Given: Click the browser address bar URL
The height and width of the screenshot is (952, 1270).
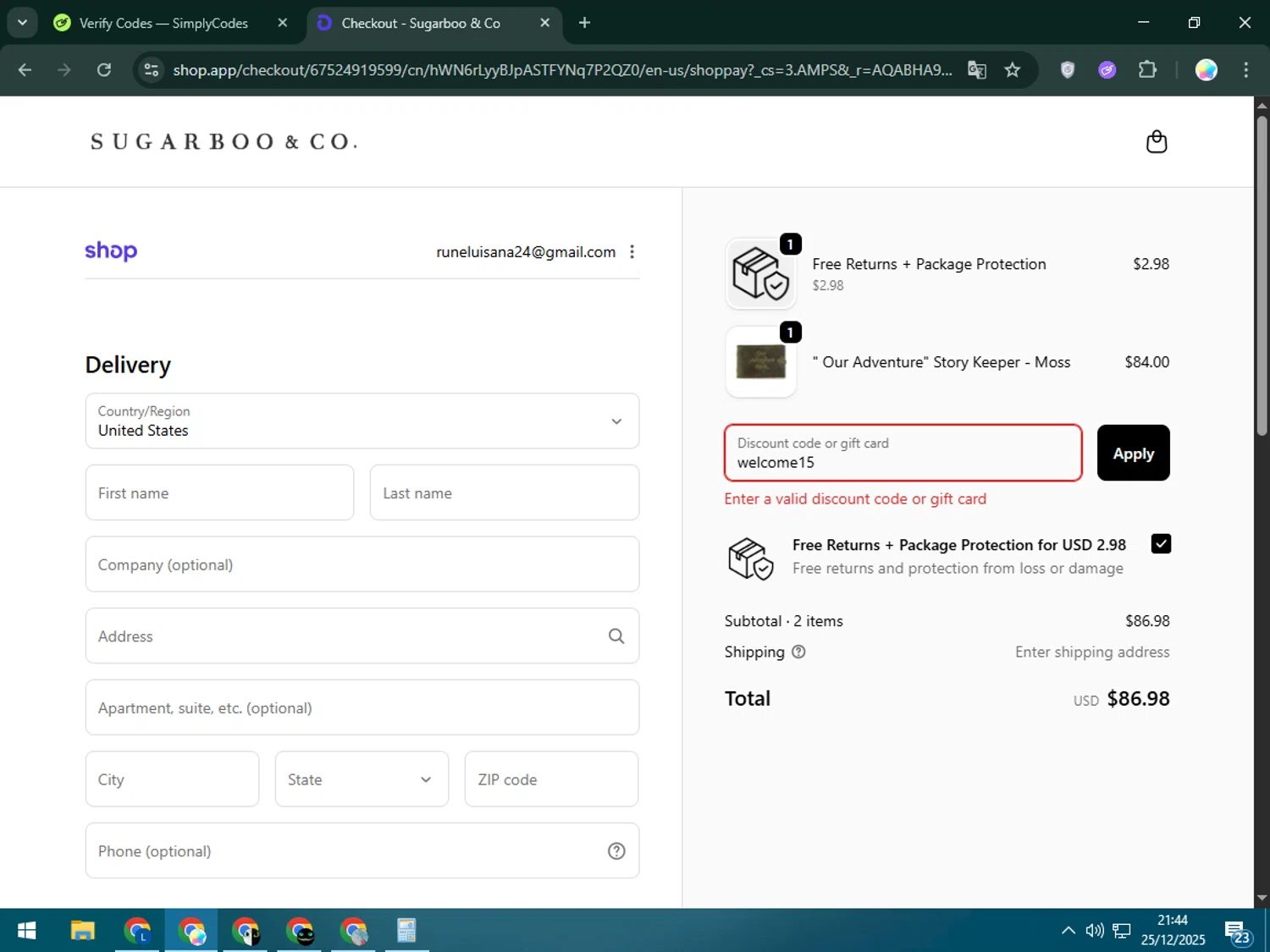Looking at the screenshot, I should click(x=562, y=69).
